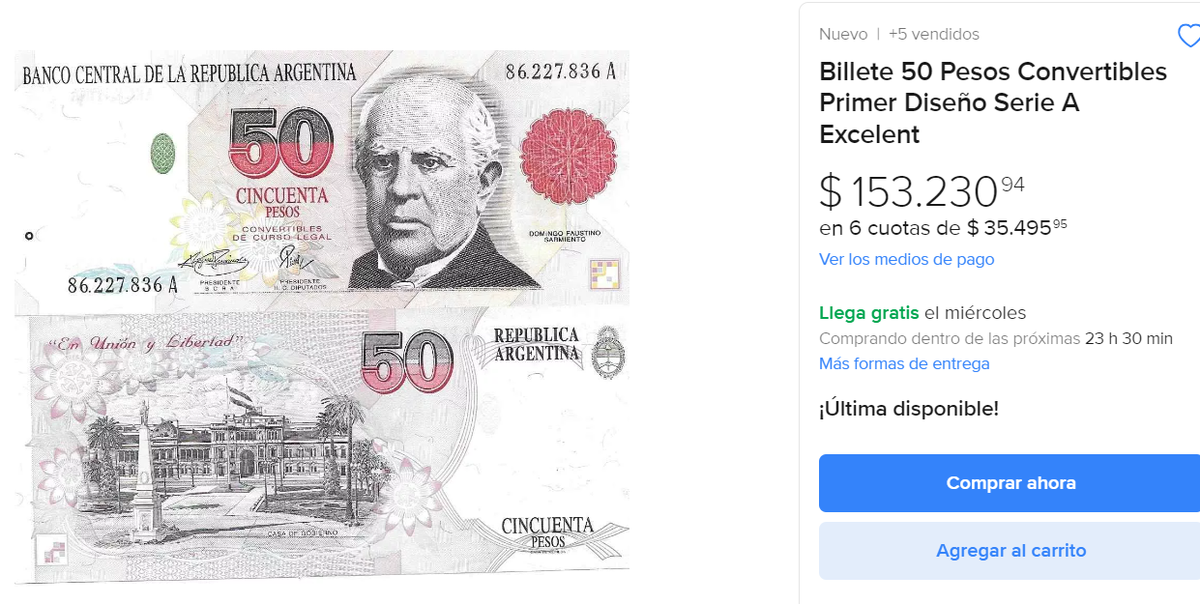1200x604 pixels.
Task: Click the ¡Última disponible! notice
Action: click(908, 409)
